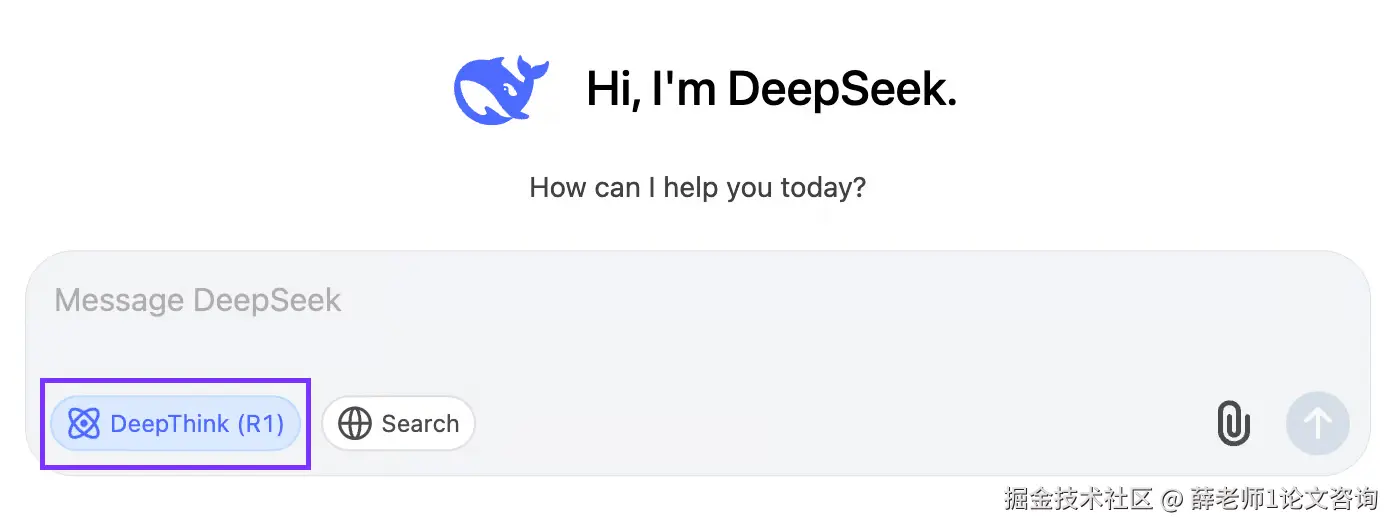Click the globe icon inside Search
The image size is (1396, 530).
pyautogui.click(x=355, y=424)
